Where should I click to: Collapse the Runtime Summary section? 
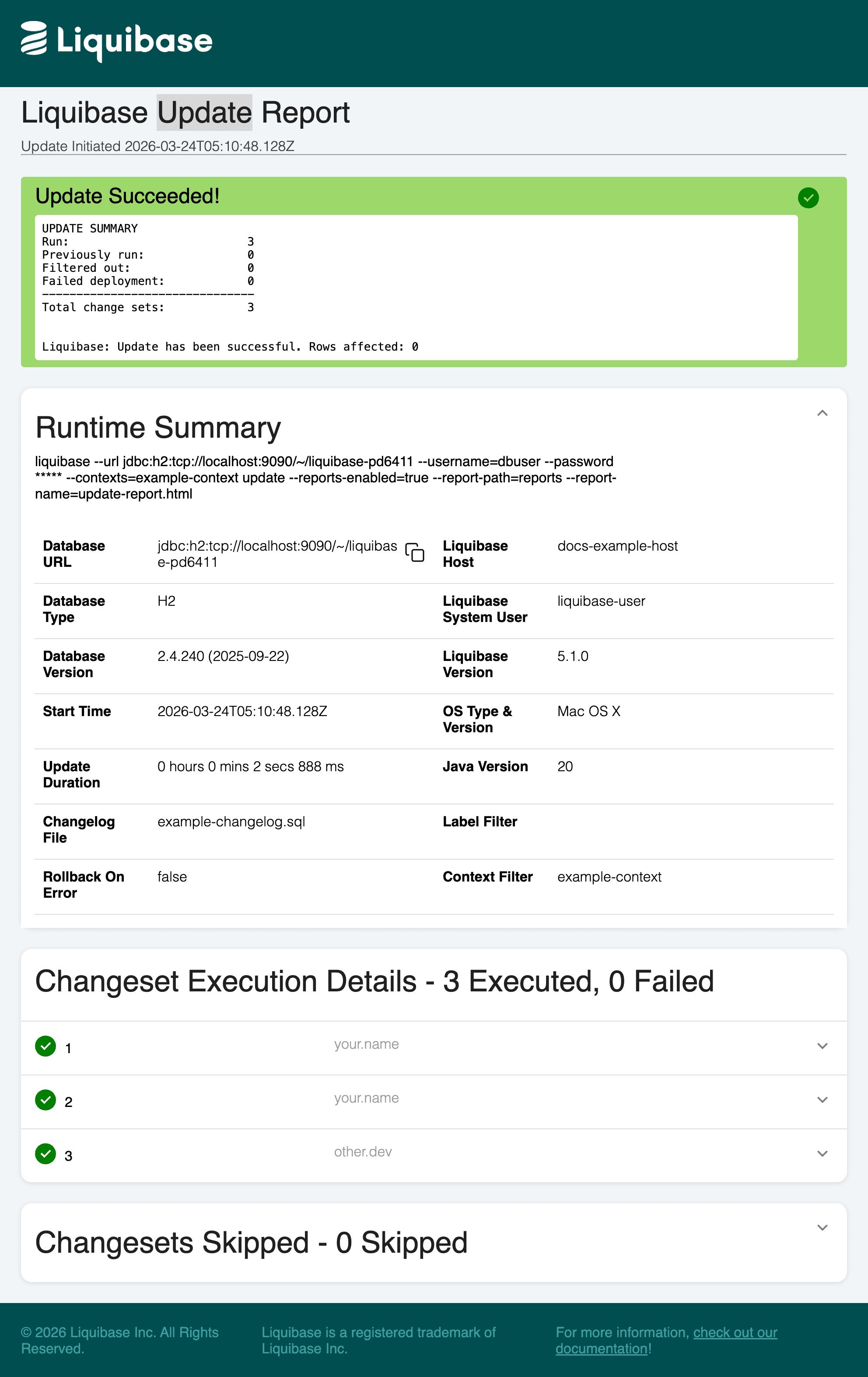(x=822, y=413)
